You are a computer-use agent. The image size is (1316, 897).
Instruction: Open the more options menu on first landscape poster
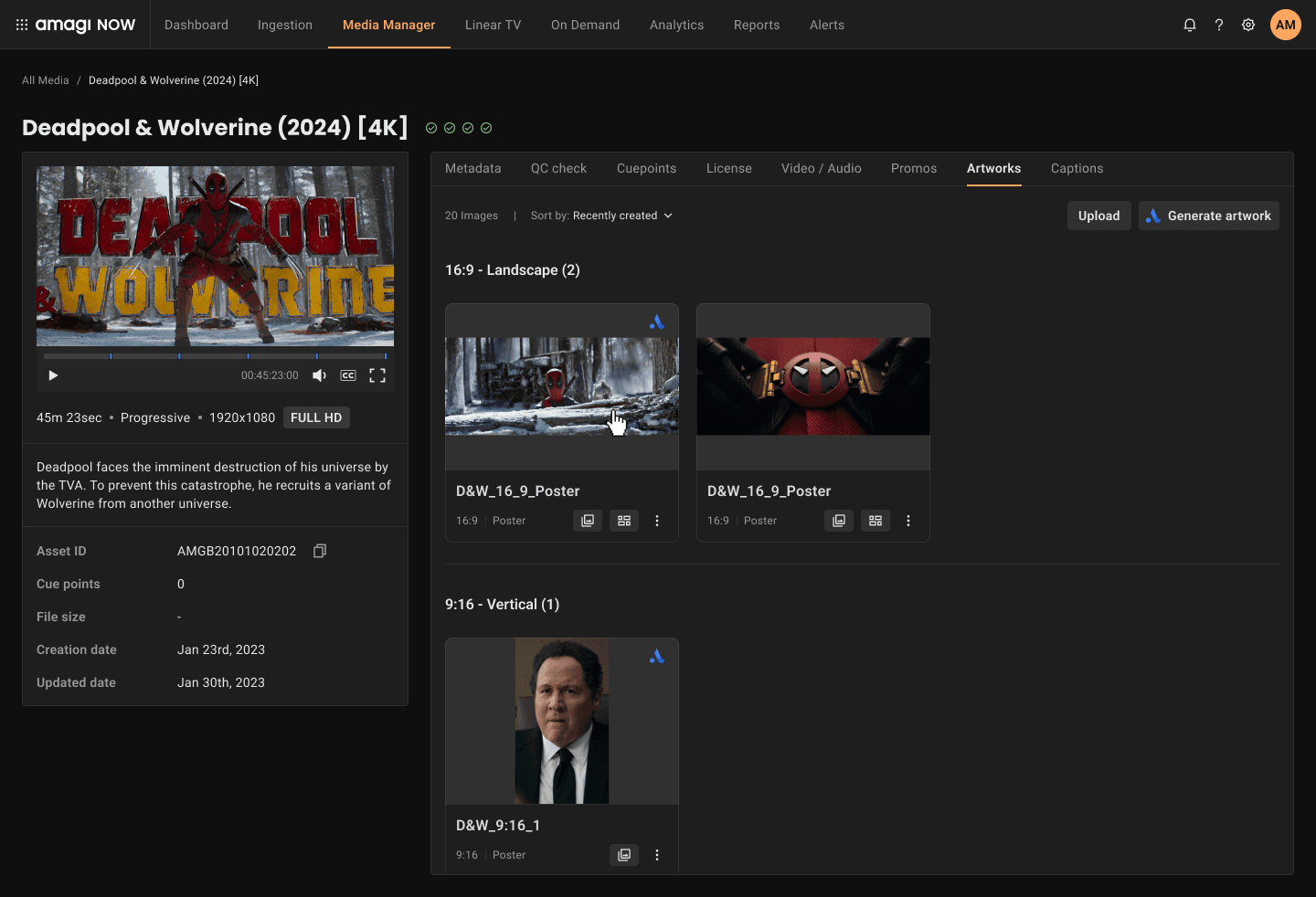(x=657, y=521)
